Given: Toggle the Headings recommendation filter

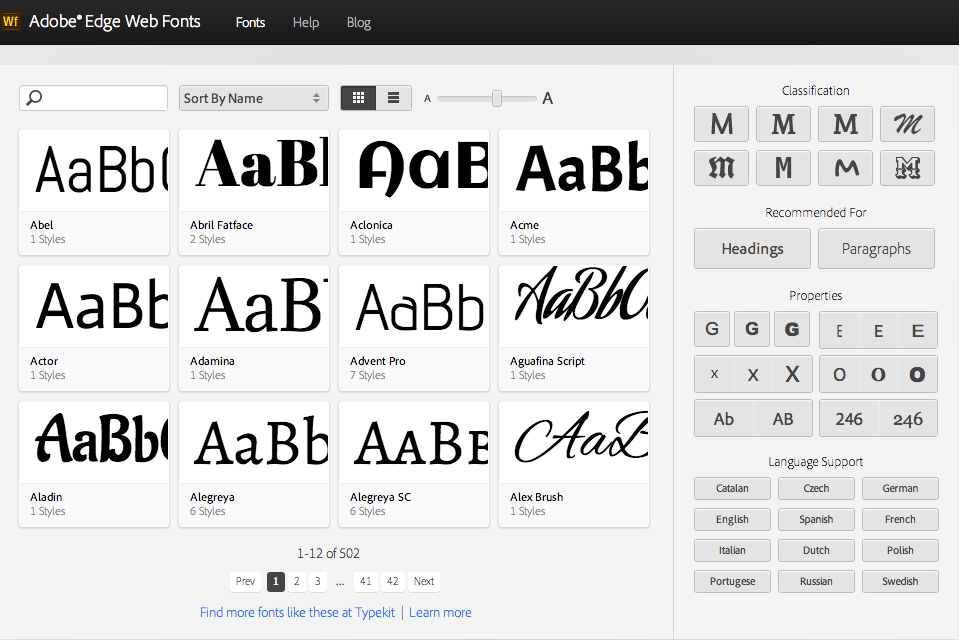Looking at the screenshot, I should pos(752,248).
